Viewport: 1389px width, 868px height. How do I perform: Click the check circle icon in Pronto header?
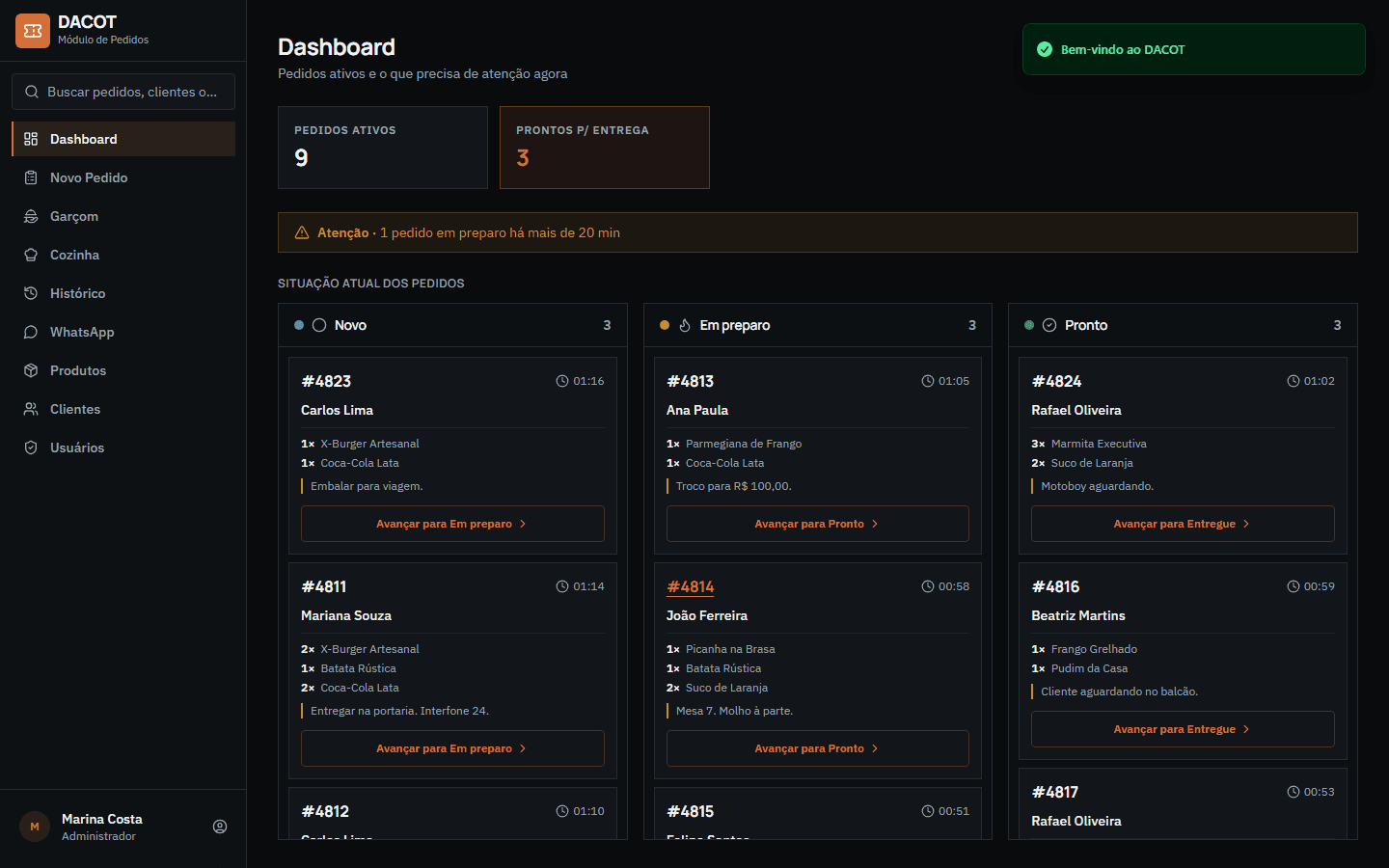click(1049, 325)
